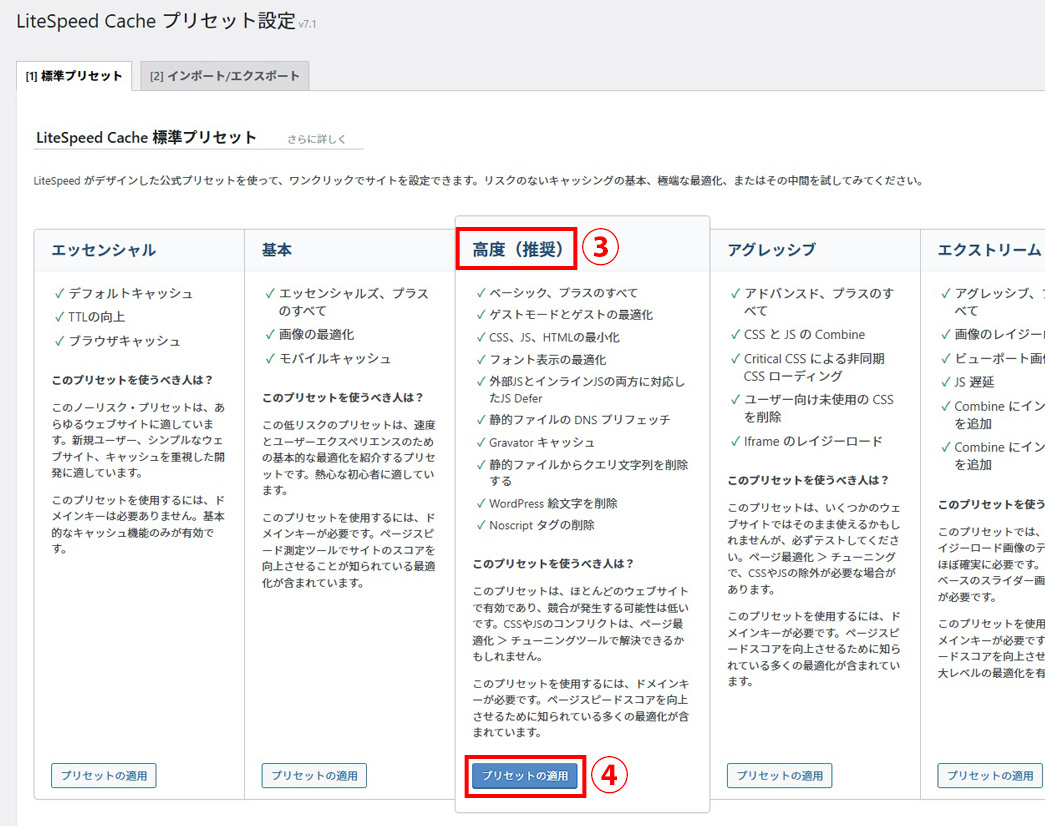Select the WordPress 絵文字を削除 item

click(x=553, y=503)
